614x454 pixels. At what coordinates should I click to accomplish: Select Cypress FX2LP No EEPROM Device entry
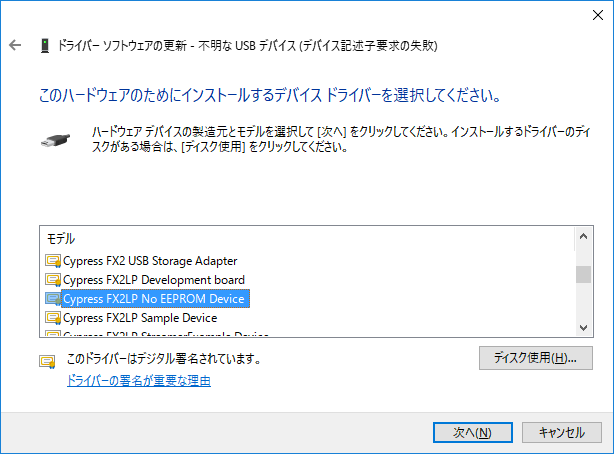(x=155, y=299)
